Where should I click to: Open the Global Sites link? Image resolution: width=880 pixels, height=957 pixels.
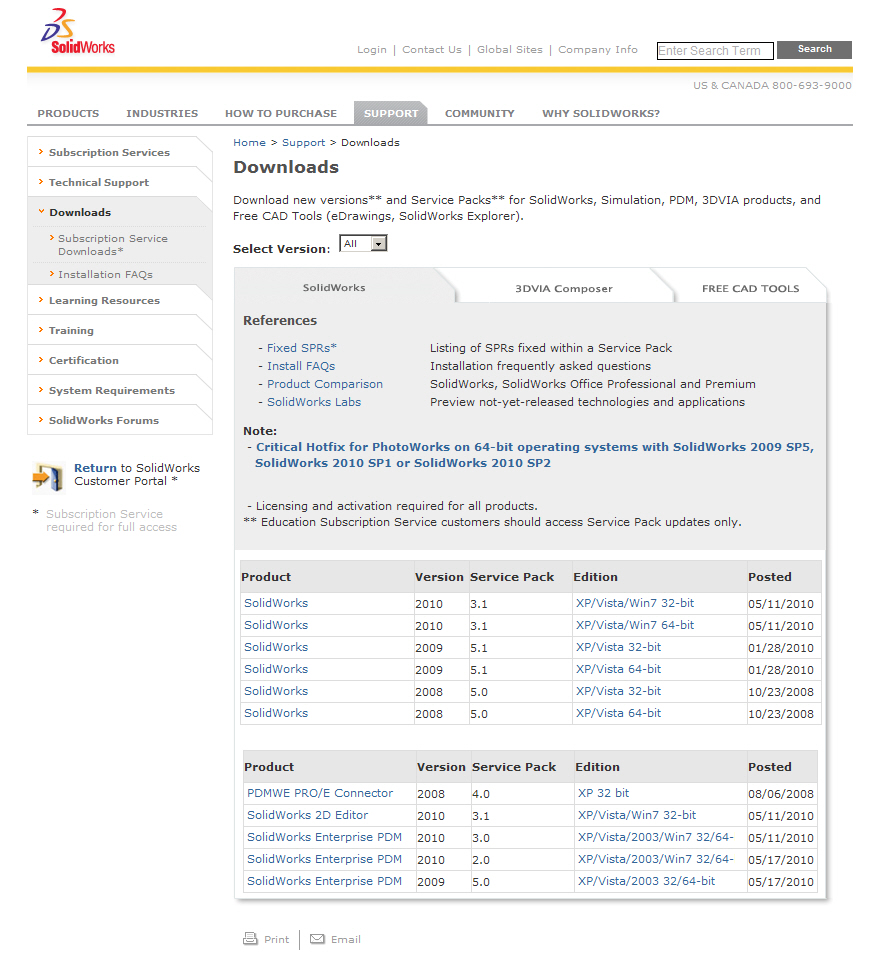[x=510, y=49]
